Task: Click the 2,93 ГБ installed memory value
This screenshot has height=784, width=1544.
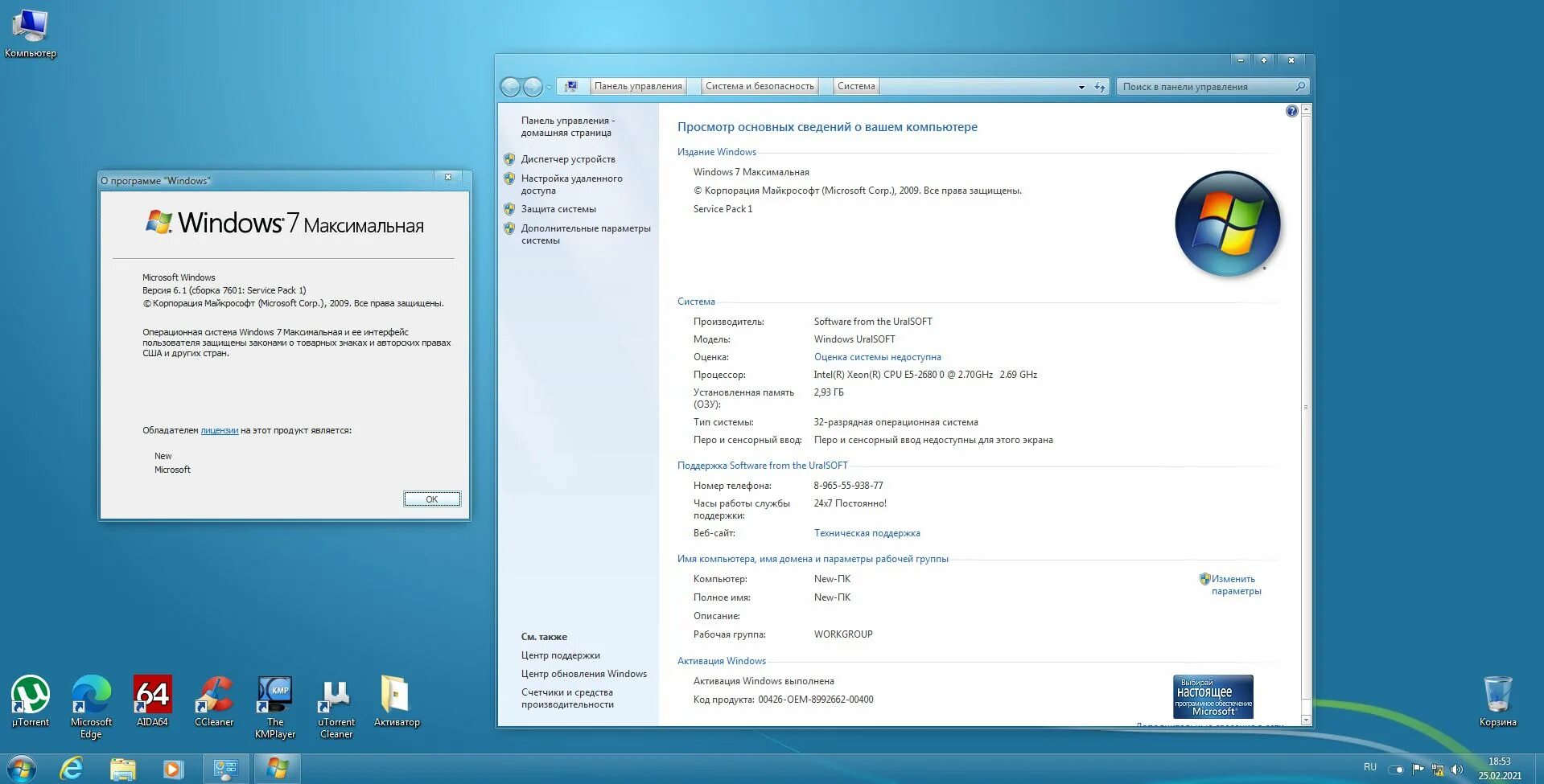Action: tap(829, 392)
